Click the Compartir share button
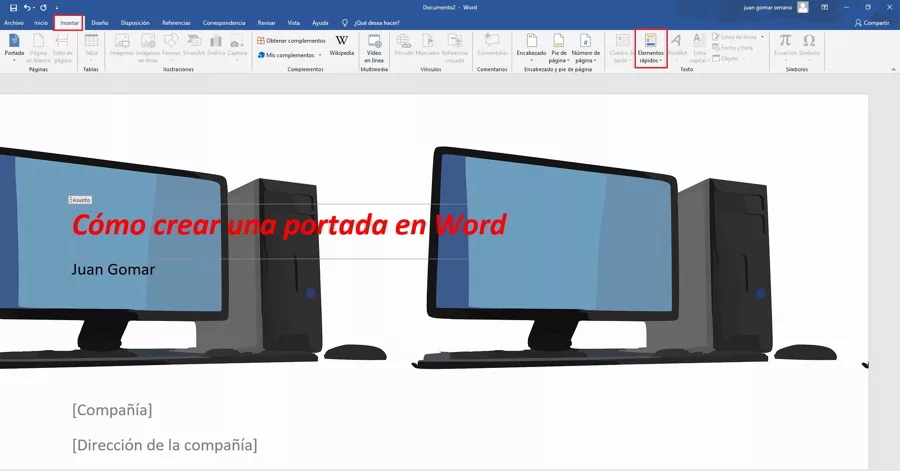Viewport: 900px width, 471px height. [872, 23]
